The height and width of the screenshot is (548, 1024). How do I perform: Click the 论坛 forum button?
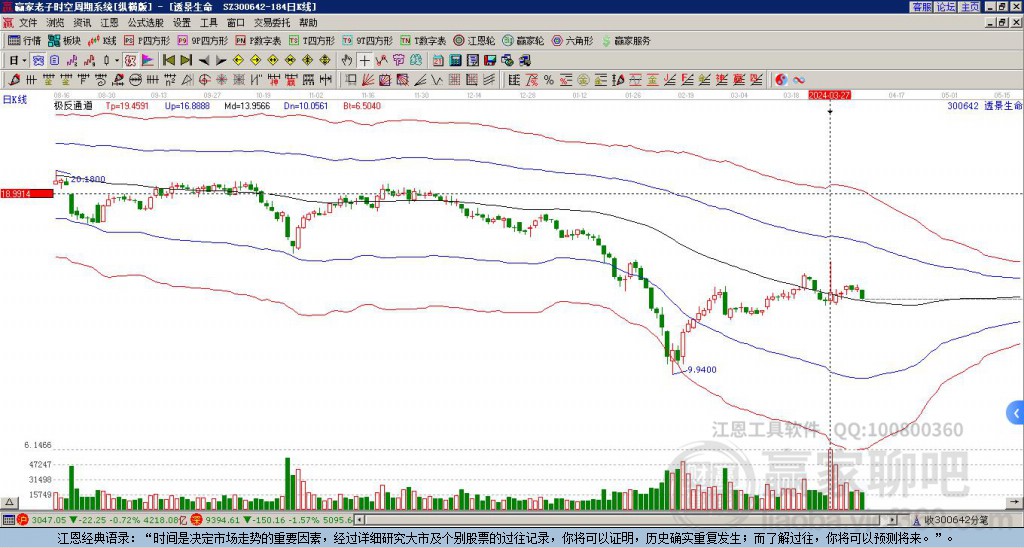click(x=946, y=7)
